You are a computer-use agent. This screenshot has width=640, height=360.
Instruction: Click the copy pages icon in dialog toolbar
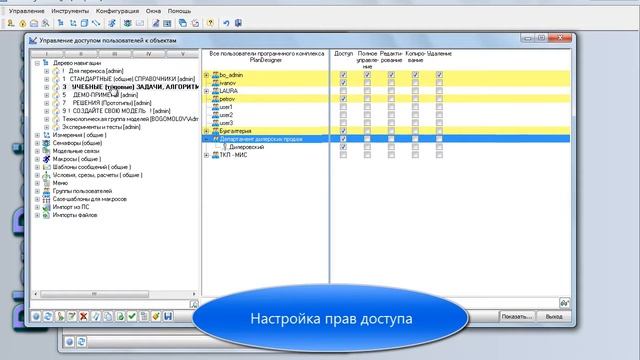tap(108, 316)
